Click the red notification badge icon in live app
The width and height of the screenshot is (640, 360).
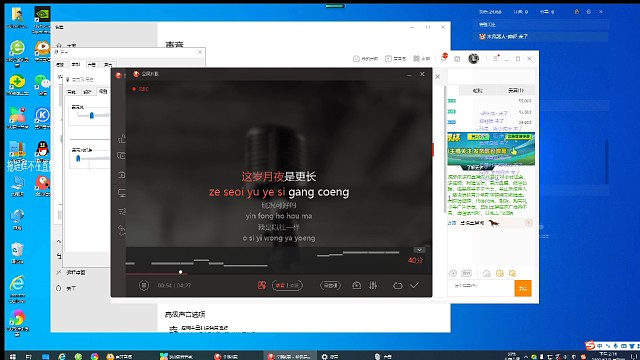tap(444, 58)
